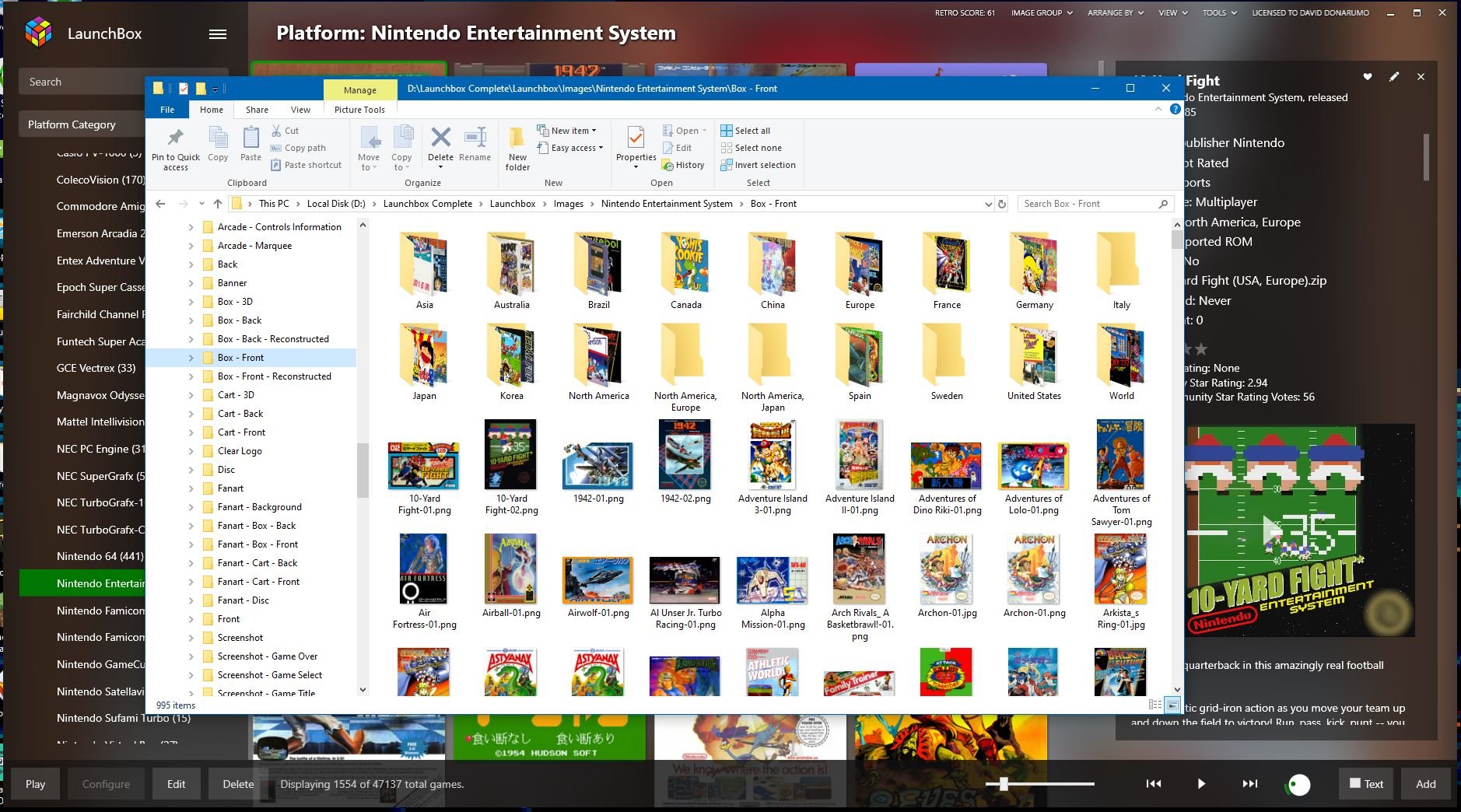Viewport: 1461px width, 812px height.
Task: Go back in Explorer navigation
Action: click(160, 204)
